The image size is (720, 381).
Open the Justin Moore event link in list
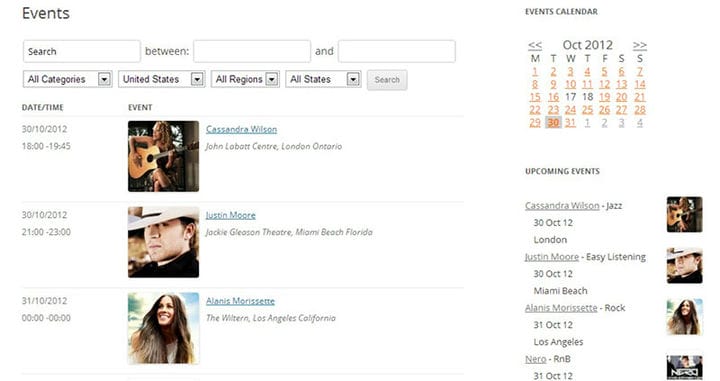231,215
